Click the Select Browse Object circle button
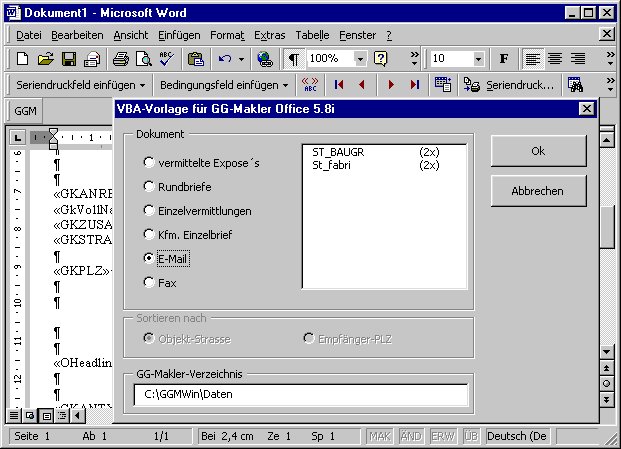 click(606, 383)
